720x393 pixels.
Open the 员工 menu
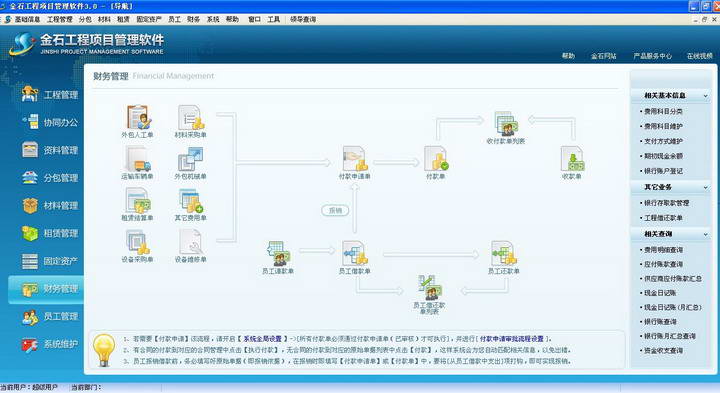click(174, 19)
